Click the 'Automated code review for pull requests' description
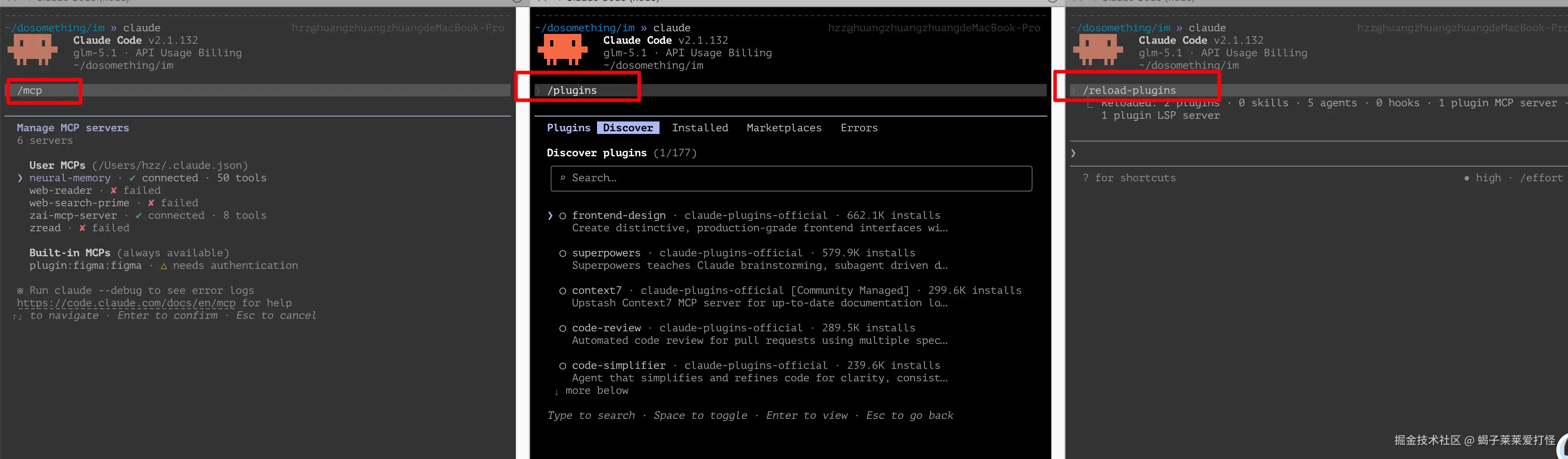Viewport: 1568px width, 459px height. 759,341
